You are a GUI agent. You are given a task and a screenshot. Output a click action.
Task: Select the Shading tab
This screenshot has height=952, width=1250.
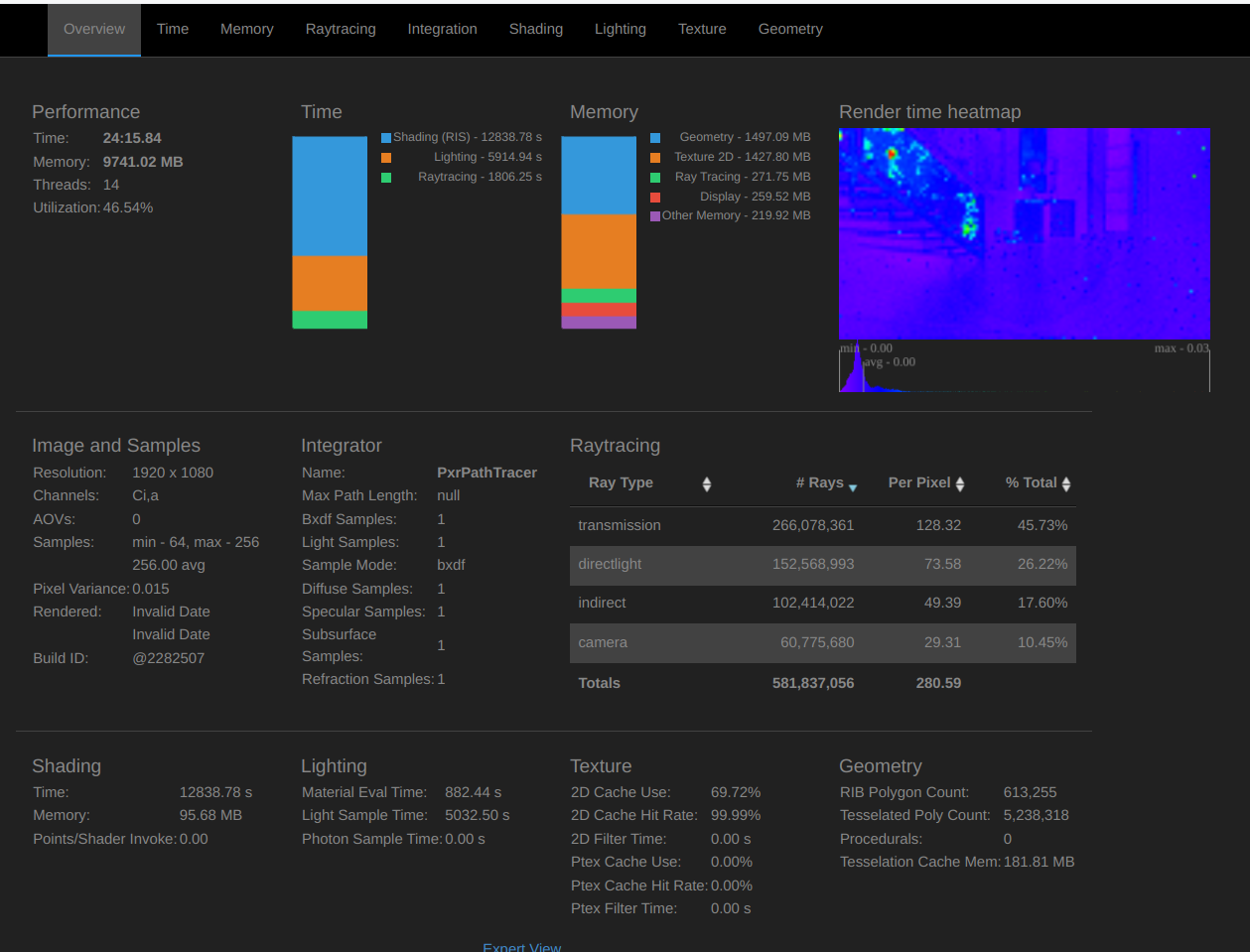[536, 30]
